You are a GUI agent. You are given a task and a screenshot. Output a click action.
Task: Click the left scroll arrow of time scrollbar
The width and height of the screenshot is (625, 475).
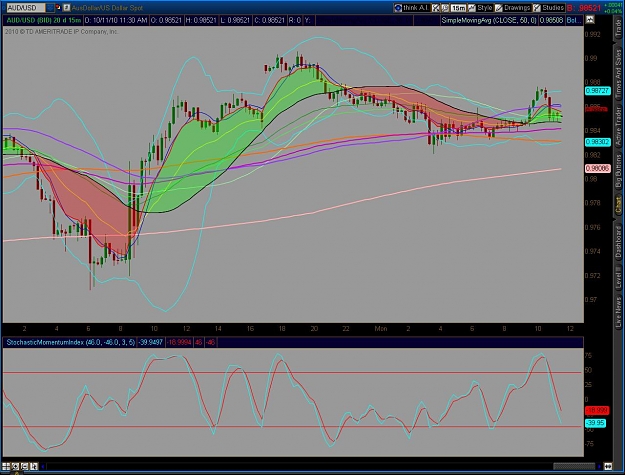click(43, 466)
